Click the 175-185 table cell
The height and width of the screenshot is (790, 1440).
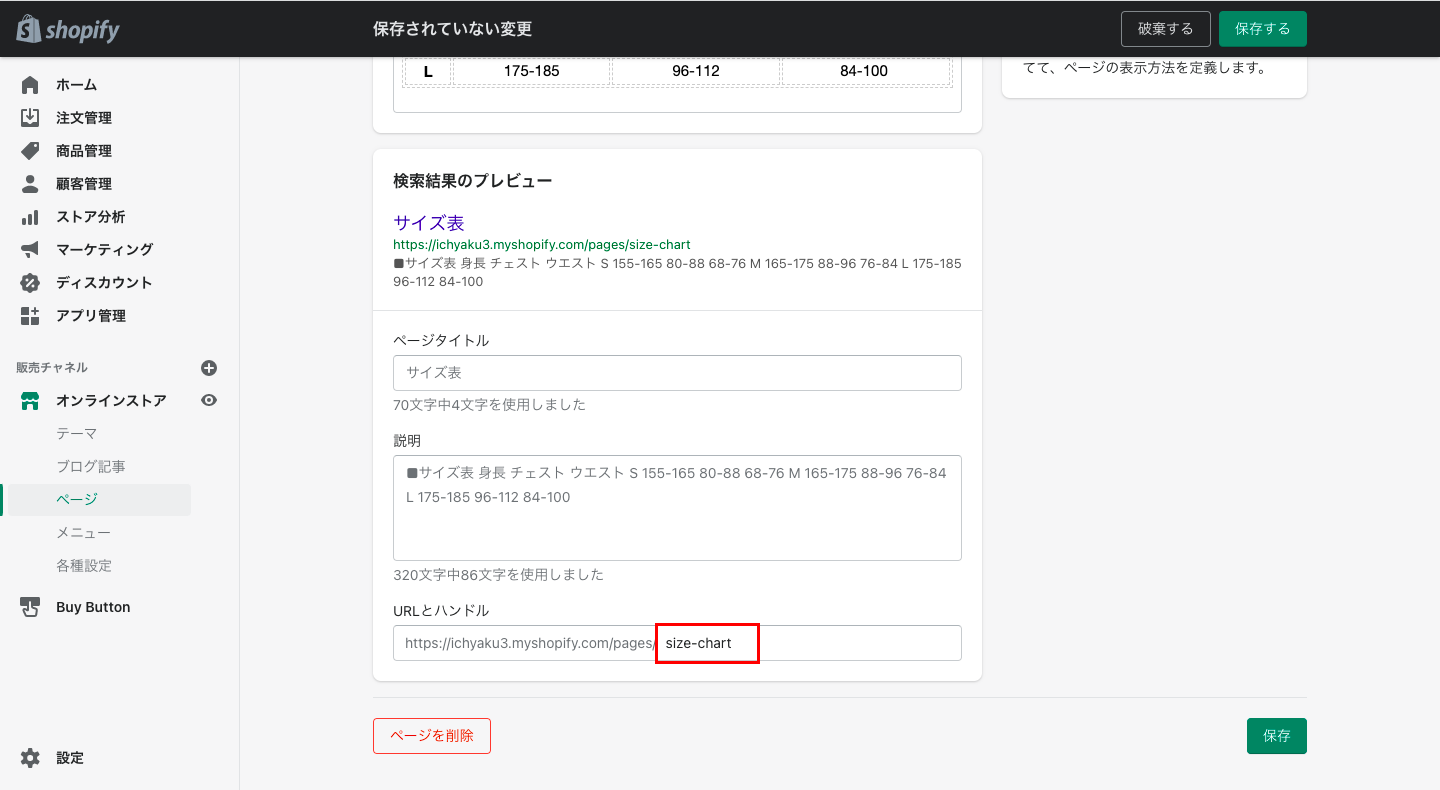pos(532,71)
